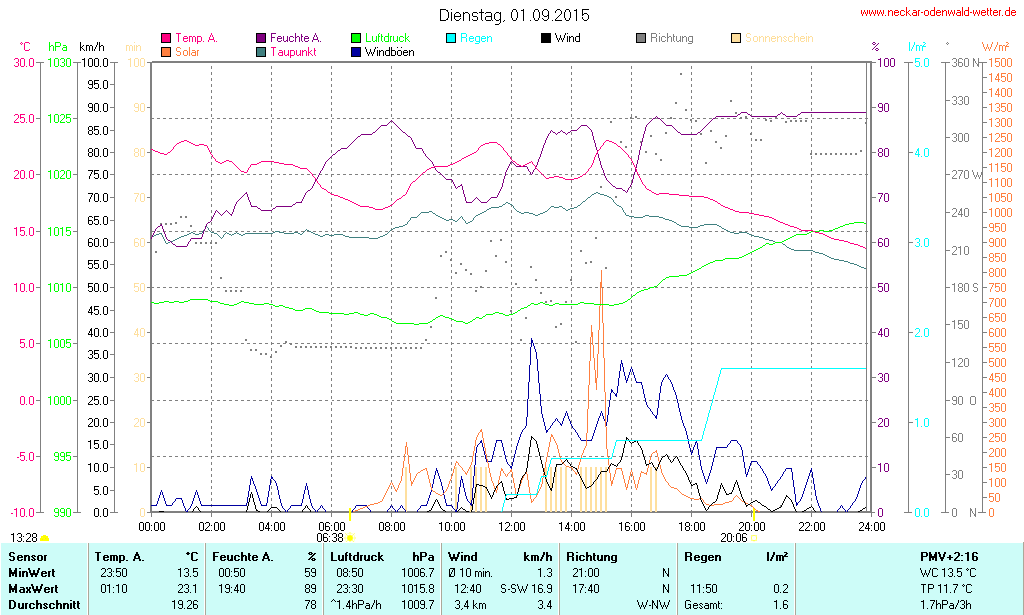Click the sunset marker at 20:06
Screen dimensions: 1024x615
[755, 537]
